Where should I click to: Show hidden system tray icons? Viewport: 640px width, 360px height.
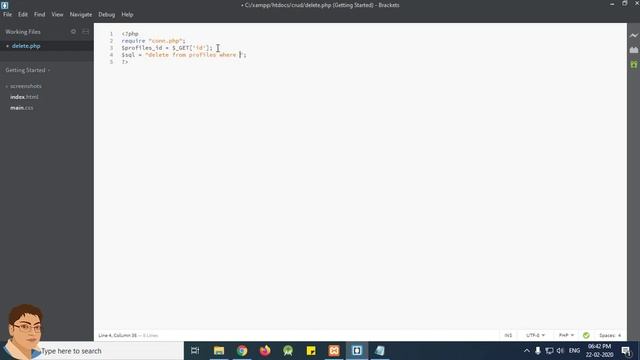tap(527, 351)
